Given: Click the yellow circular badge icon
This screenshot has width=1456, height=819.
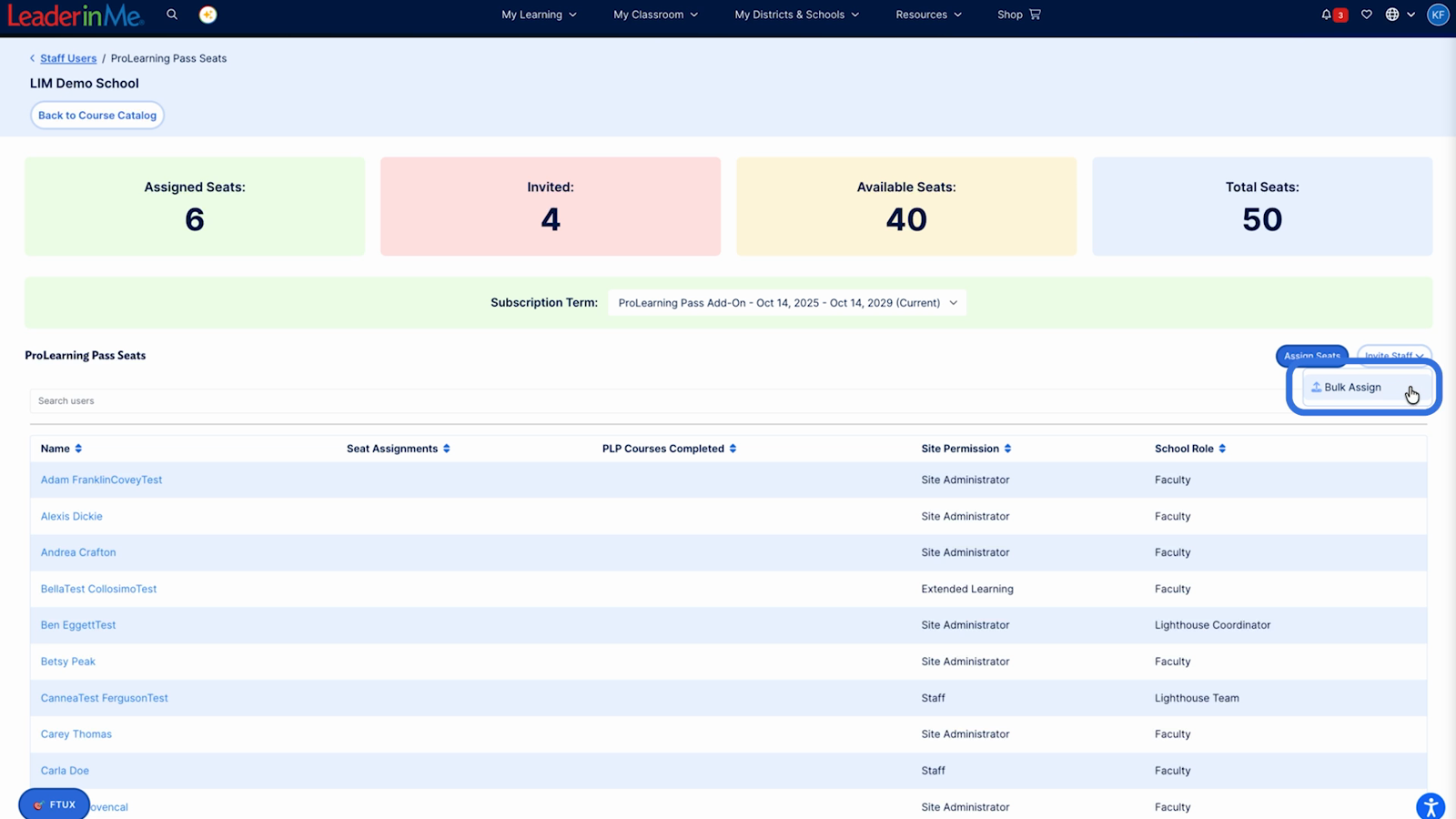Looking at the screenshot, I should [x=207, y=15].
